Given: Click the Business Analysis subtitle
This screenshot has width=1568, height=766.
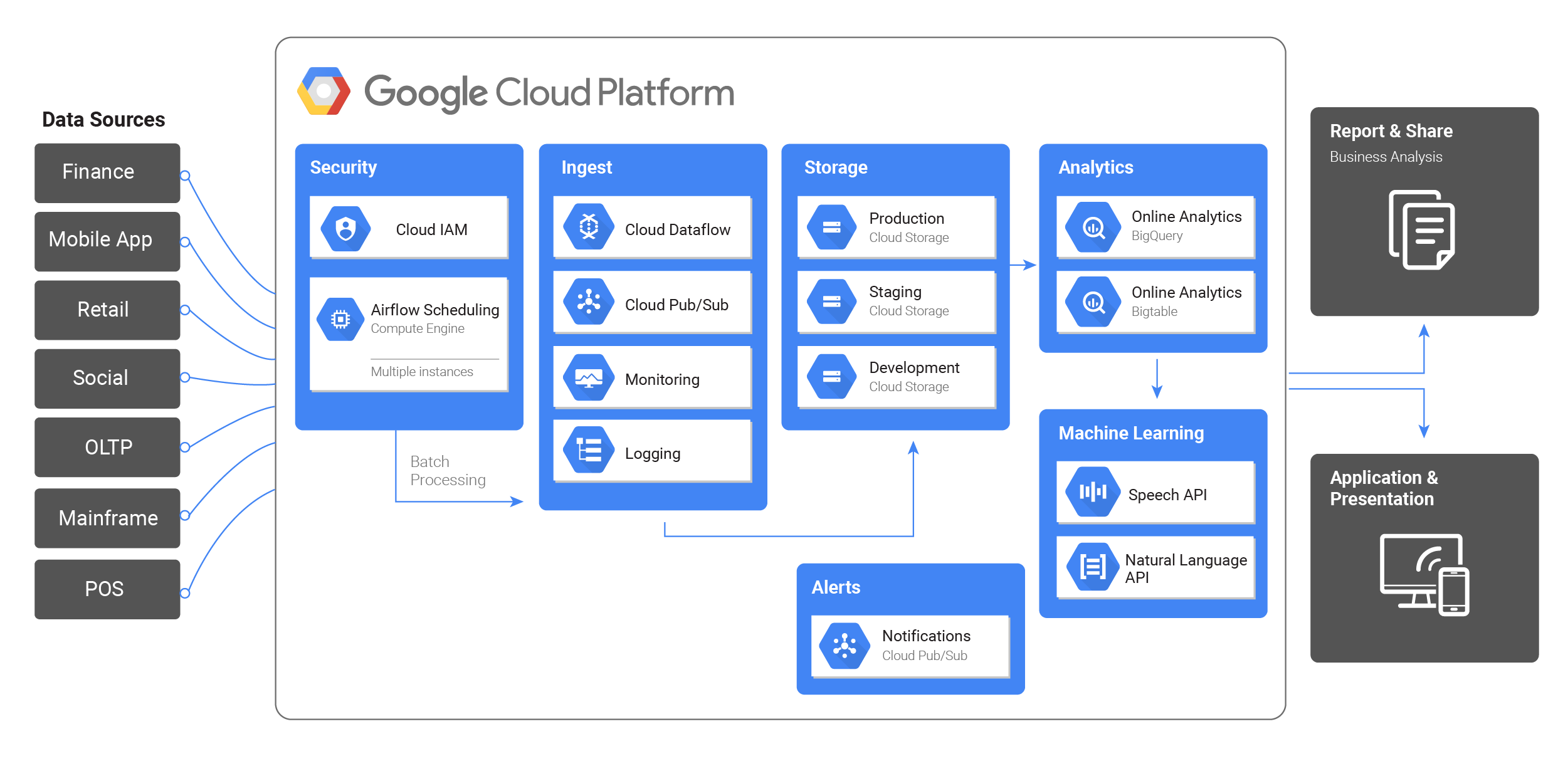Looking at the screenshot, I should pyautogui.click(x=1386, y=157).
